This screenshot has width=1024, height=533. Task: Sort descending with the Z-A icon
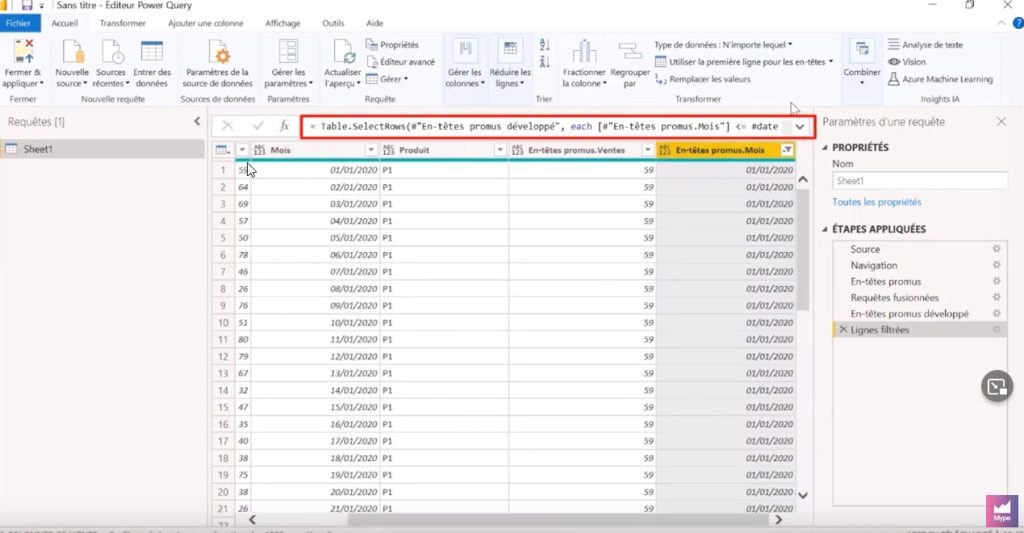click(x=545, y=62)
